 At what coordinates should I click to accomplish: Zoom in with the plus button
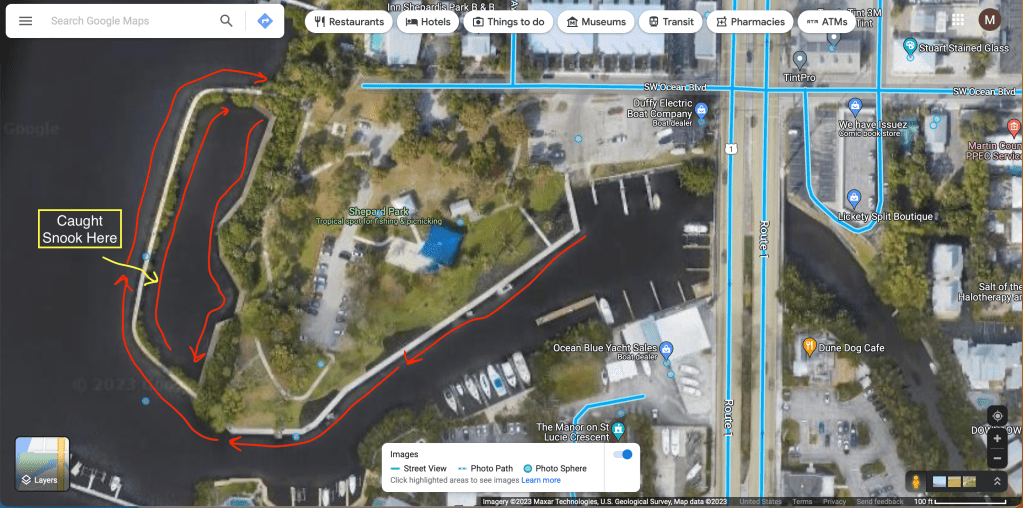point(998,439)
